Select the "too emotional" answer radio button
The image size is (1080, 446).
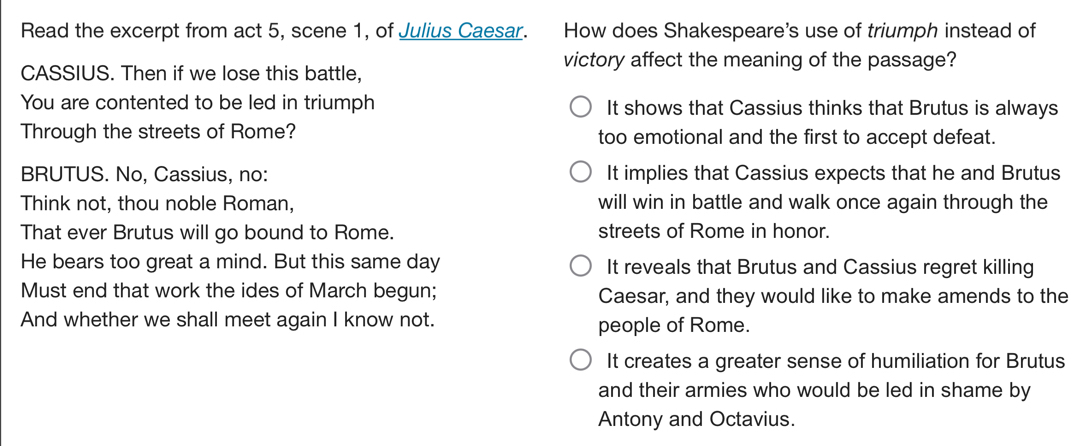581,108
